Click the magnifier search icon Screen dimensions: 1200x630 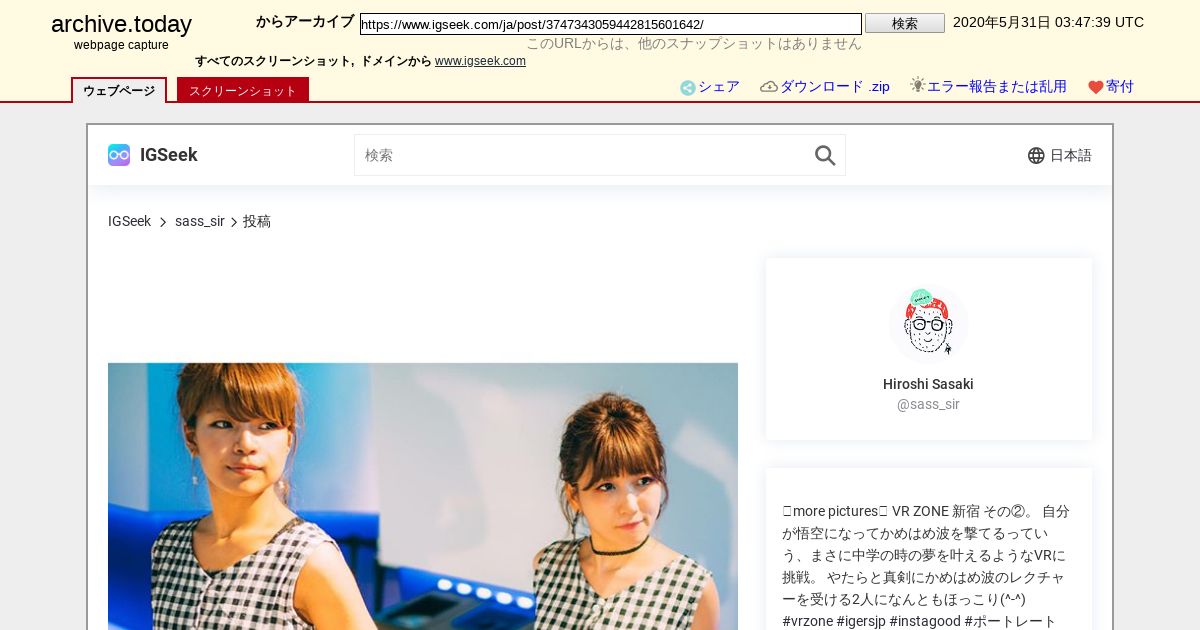point(825,155)
